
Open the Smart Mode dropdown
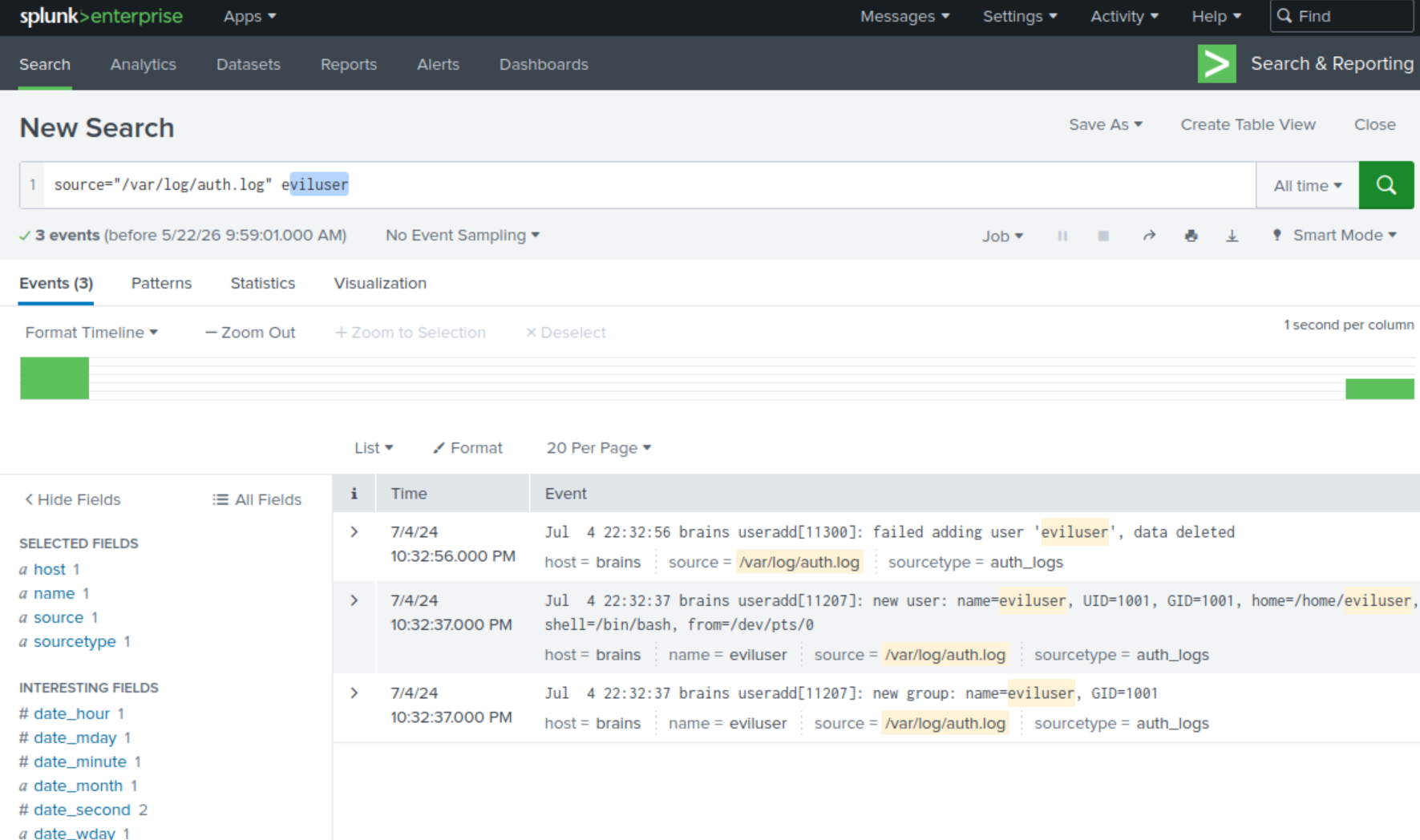click(1335, 235)
